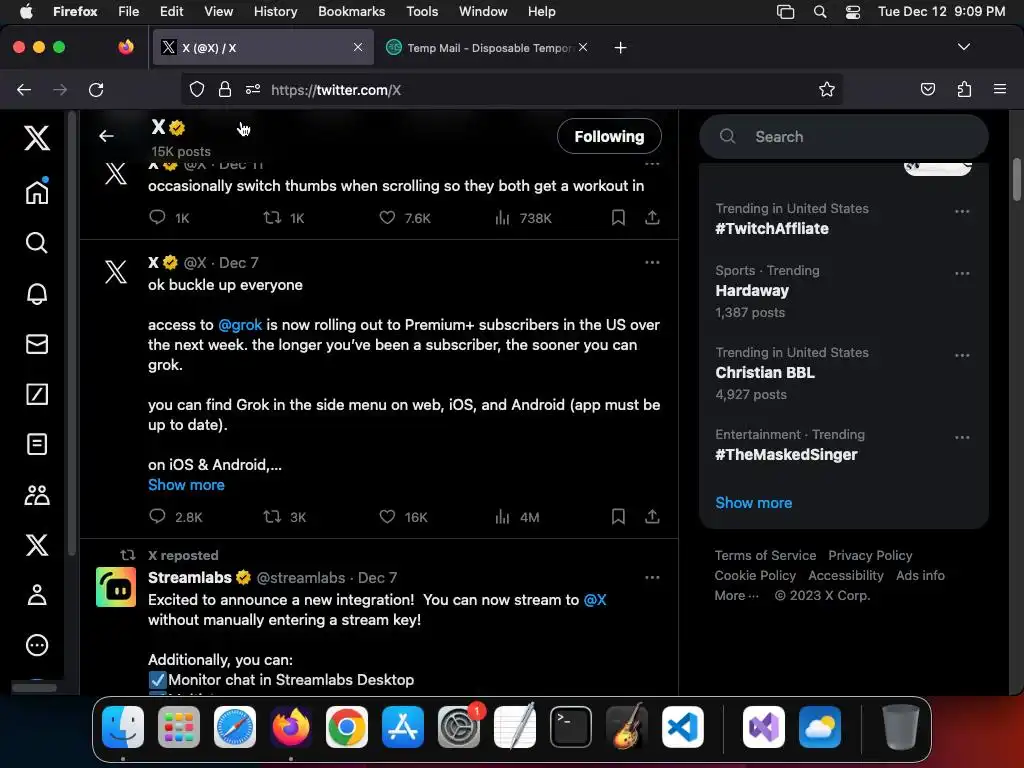
Task: Open the #TwitchAffliate trend
Action: pos(771,229)
